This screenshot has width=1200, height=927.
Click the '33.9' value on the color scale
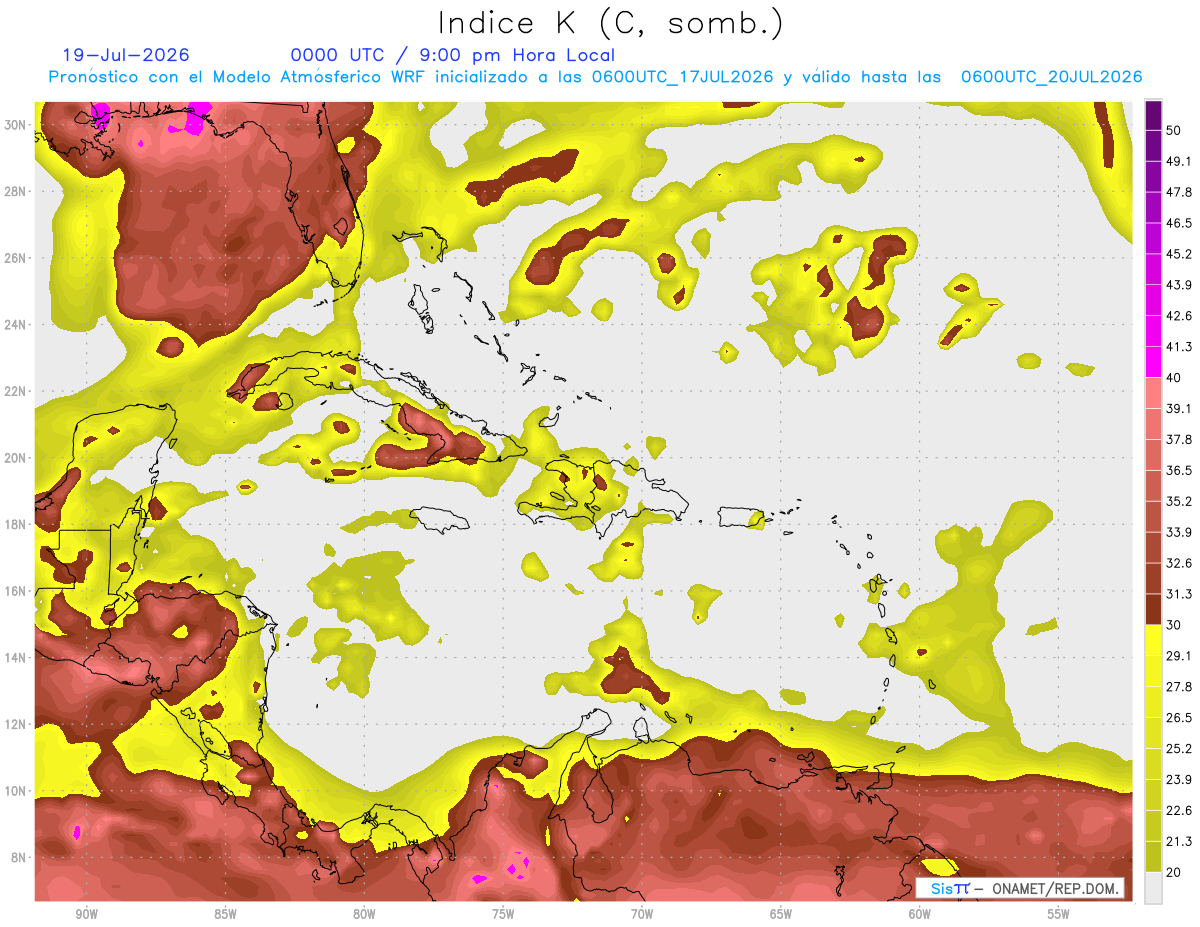(1179, 532)
